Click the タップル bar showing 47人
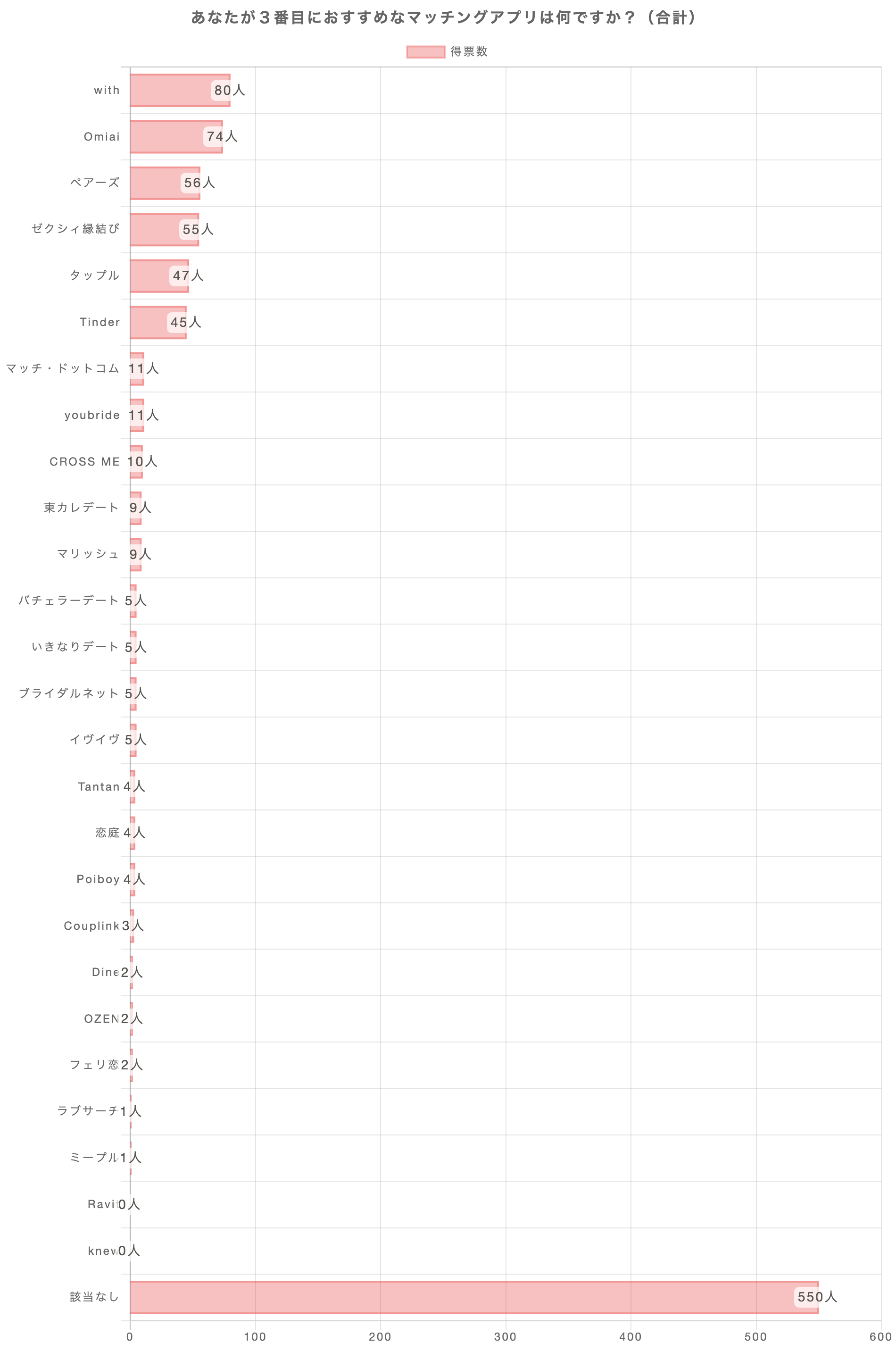The width and height of the screenshot is (896, 1368). (150, 276)
